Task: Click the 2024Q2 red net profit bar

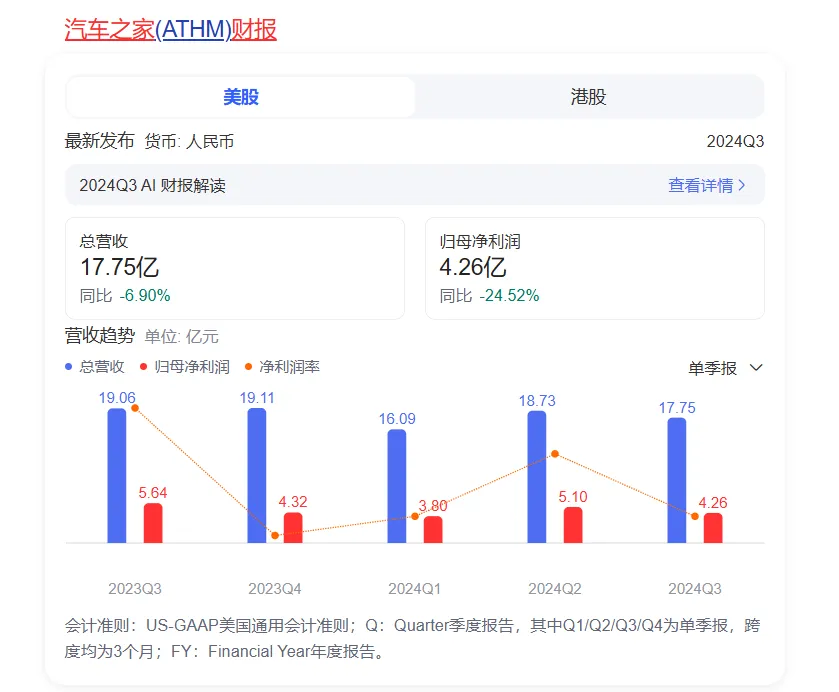Action: 573,525
